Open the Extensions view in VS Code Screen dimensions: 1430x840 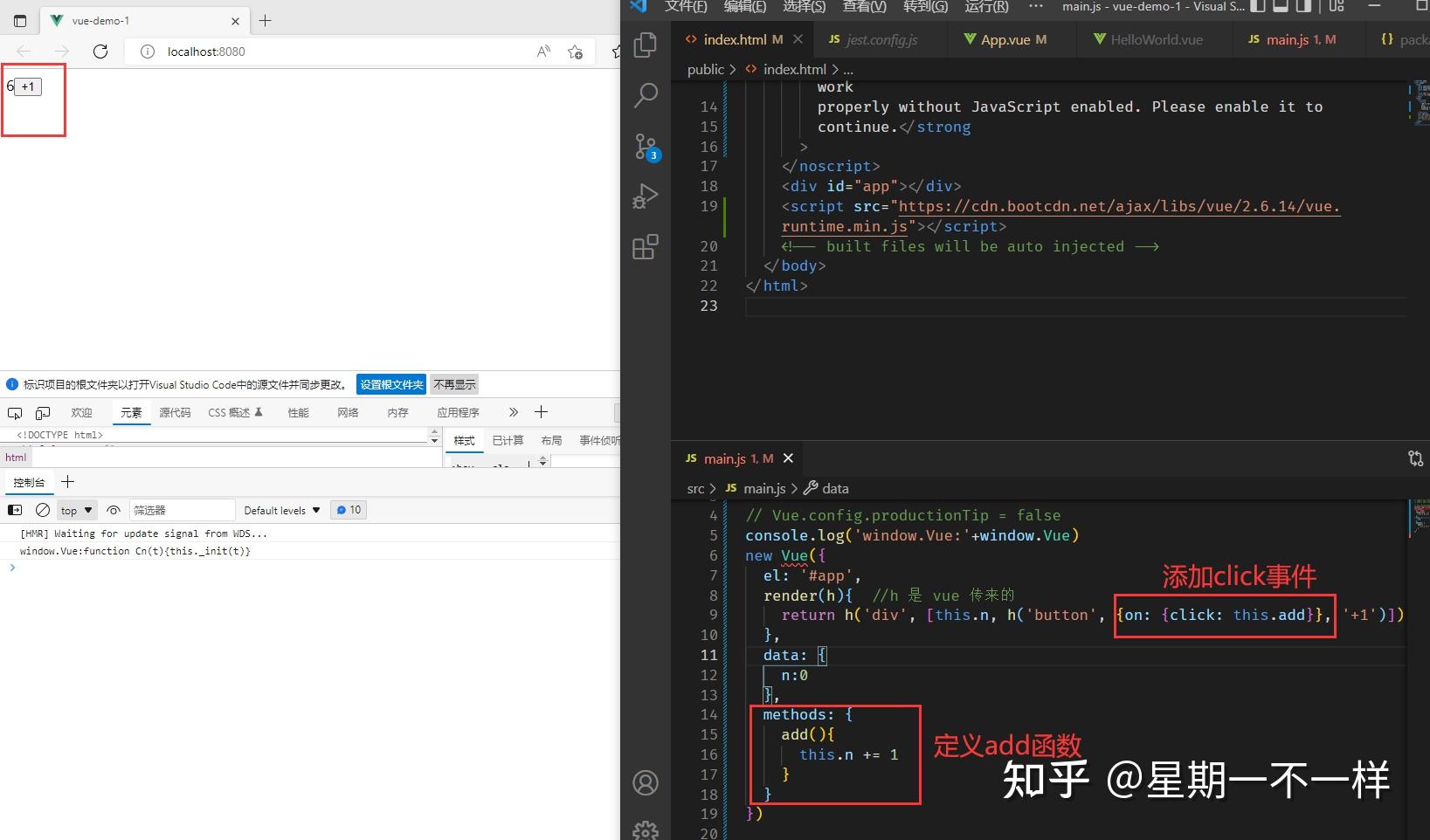point(646,247)
